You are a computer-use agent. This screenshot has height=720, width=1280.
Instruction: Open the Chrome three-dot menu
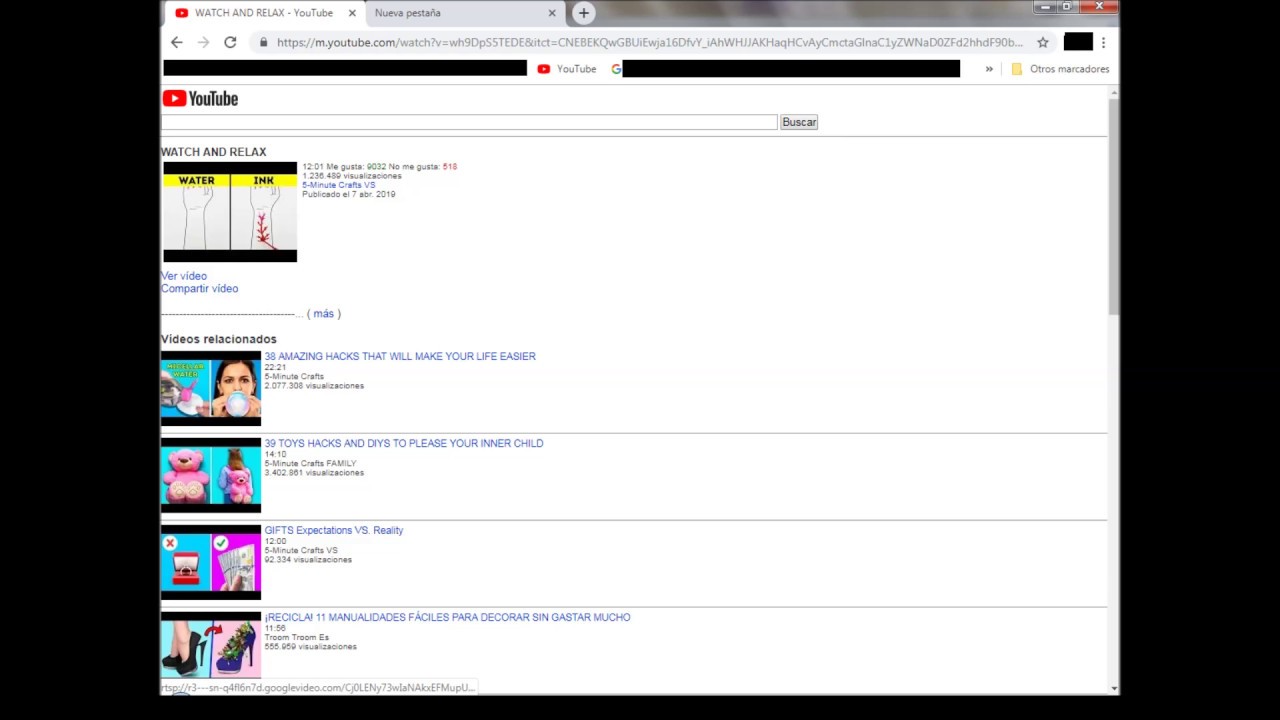pyautogui.click(x=1103, y=42)
